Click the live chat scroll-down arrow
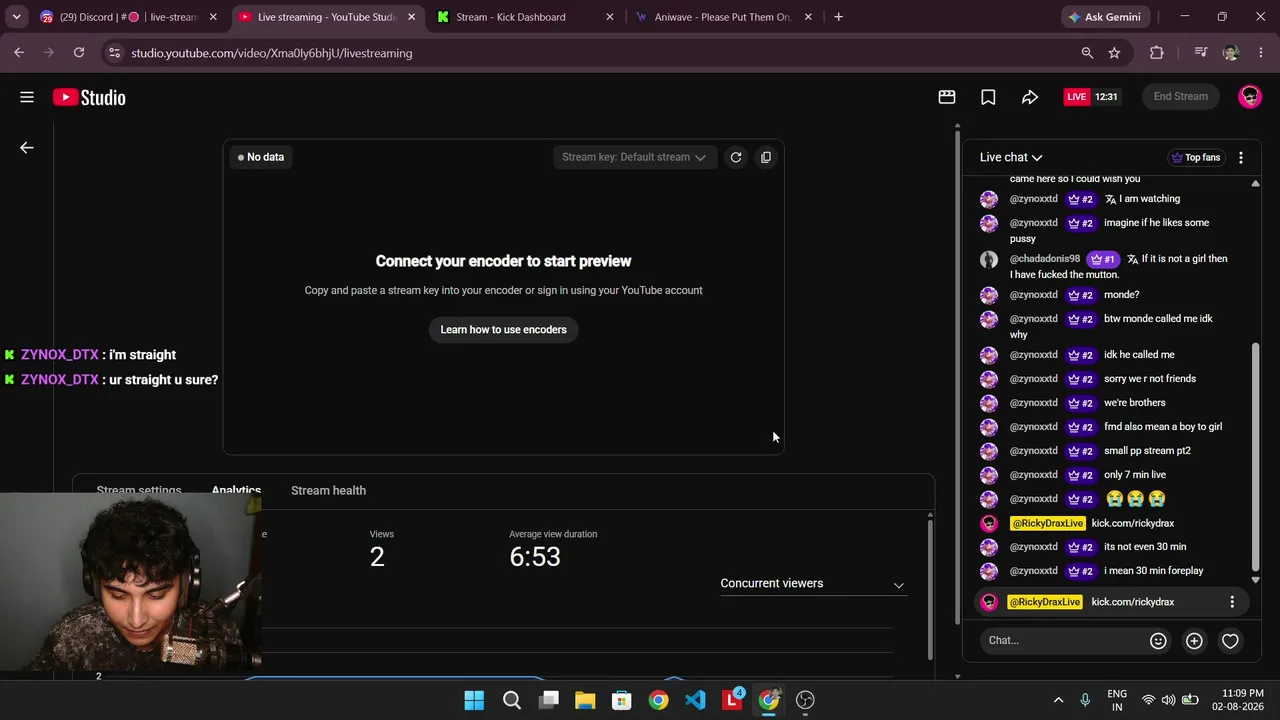1280x720 pixels. [x=1256, y=580]
